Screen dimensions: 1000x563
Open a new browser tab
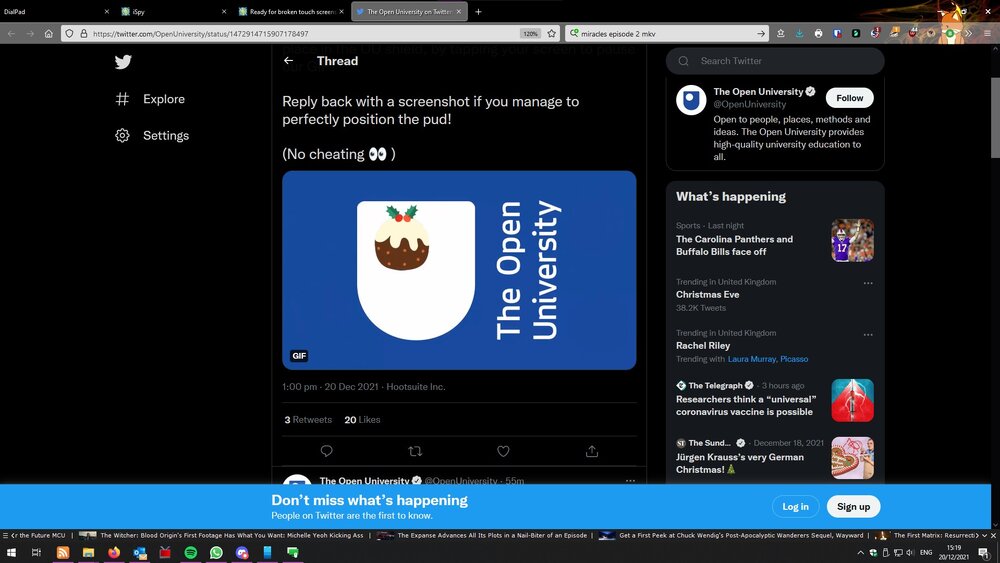pyautogui.click(x=478, y=11)
